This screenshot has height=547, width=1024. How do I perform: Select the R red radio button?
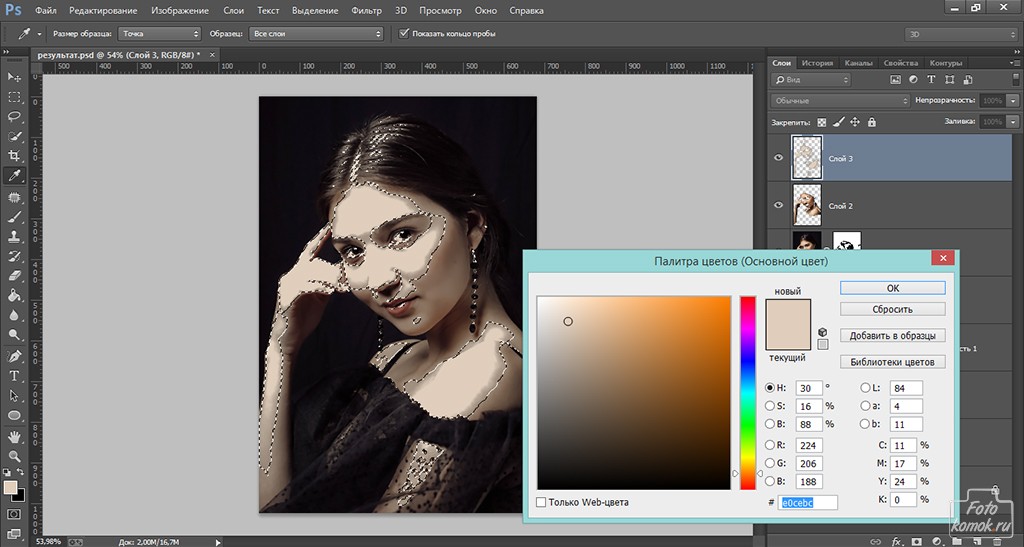[770, 445]
